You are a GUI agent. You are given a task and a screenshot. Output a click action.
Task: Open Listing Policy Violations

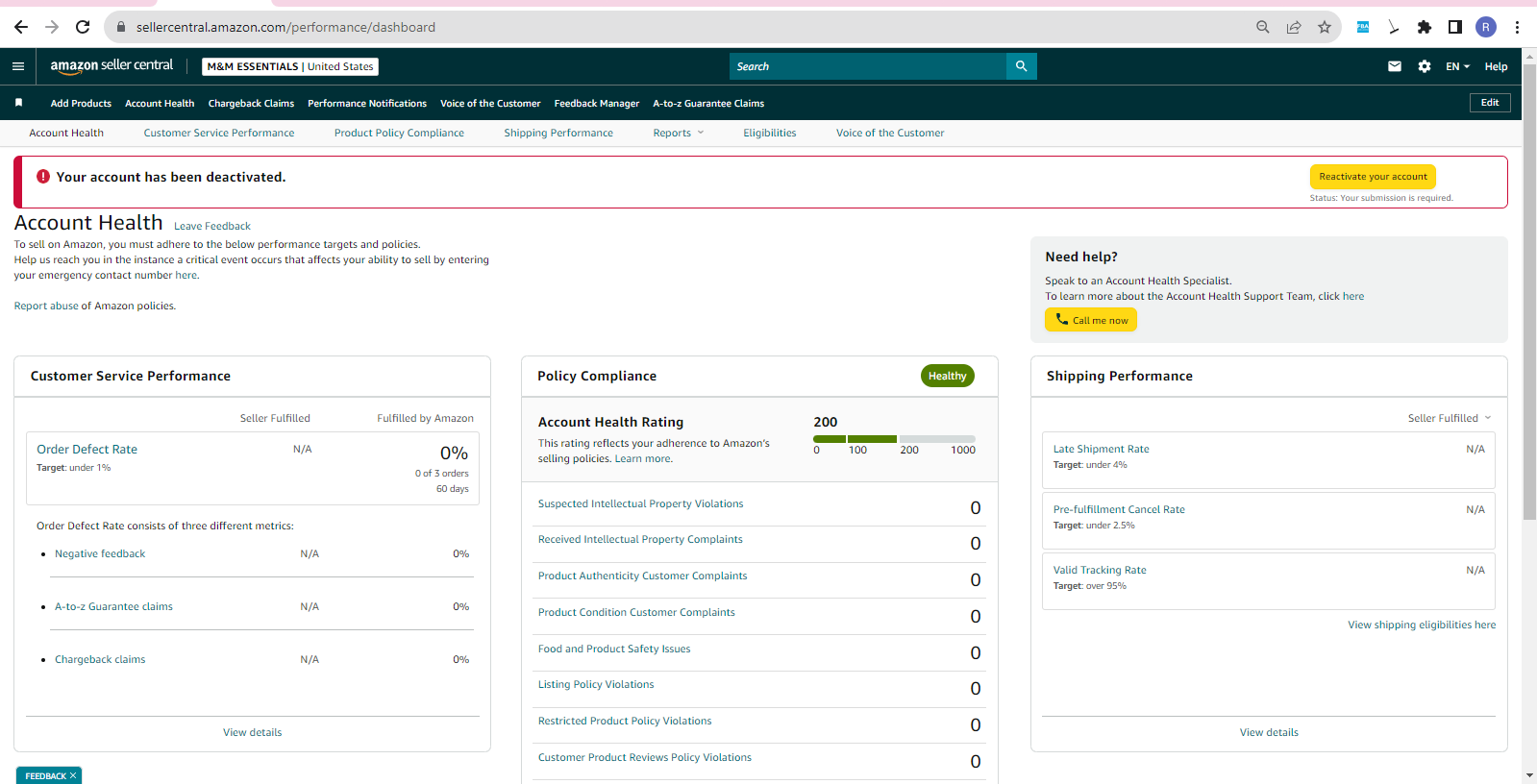point(596,685)
